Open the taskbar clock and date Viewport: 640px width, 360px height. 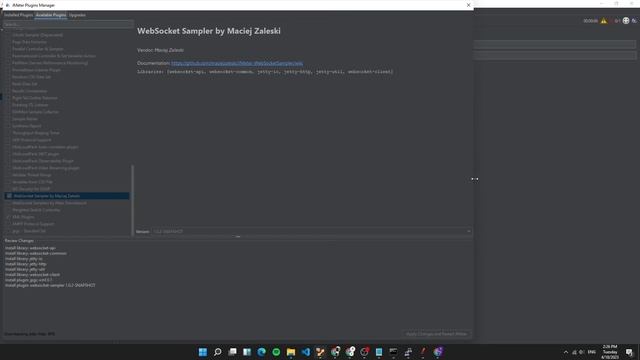pyautogui.click(x=610, y=352)
